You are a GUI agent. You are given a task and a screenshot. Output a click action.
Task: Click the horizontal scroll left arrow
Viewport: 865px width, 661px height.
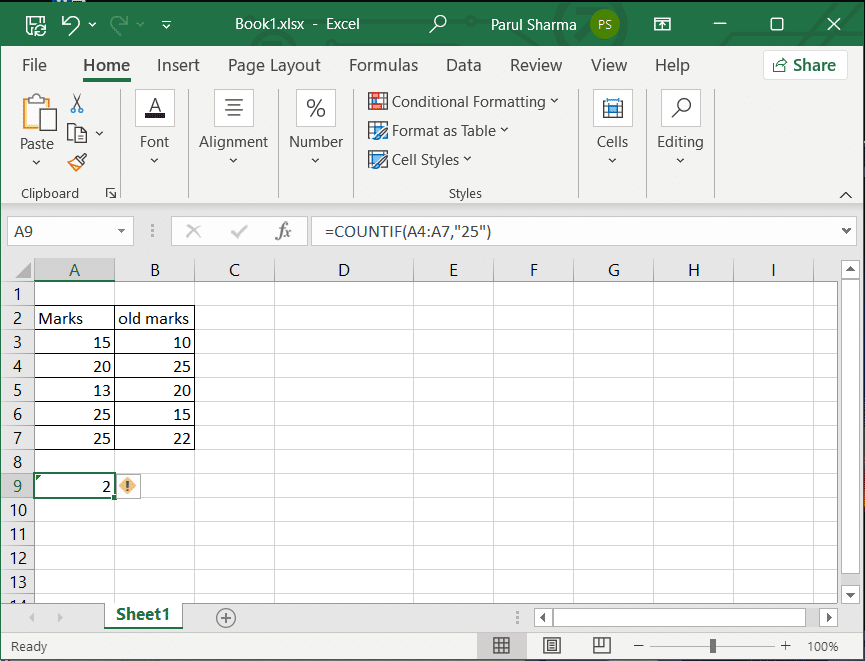pyautogui.click(x=543, y=617)
